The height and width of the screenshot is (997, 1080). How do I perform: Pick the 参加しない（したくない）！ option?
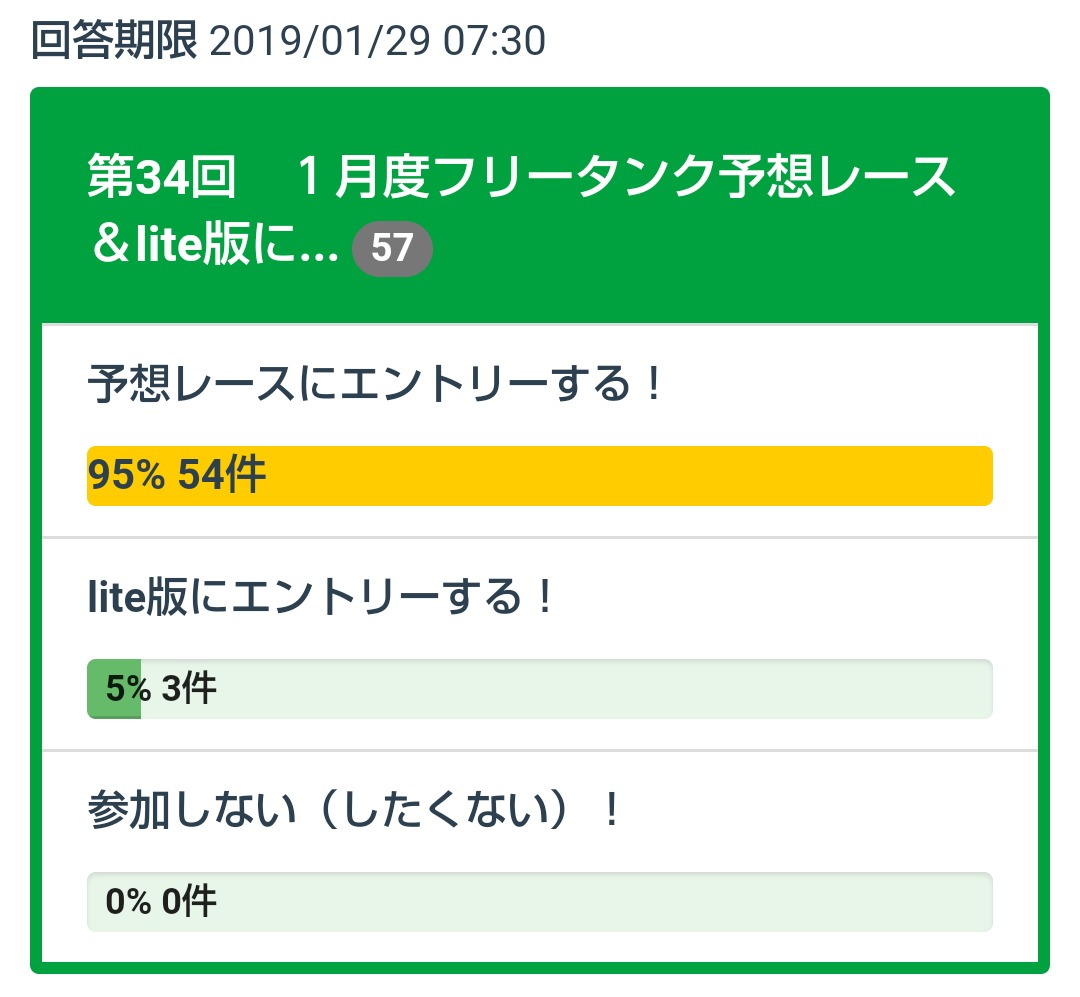[354, 810]
